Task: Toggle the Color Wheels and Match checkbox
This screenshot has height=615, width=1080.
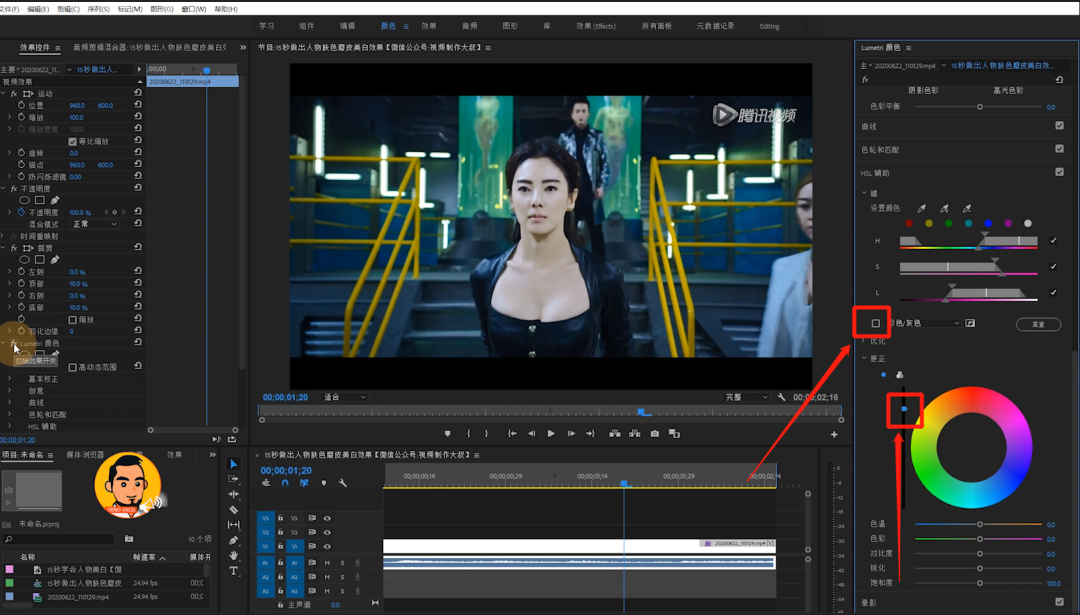Action: click(1059, 149)
